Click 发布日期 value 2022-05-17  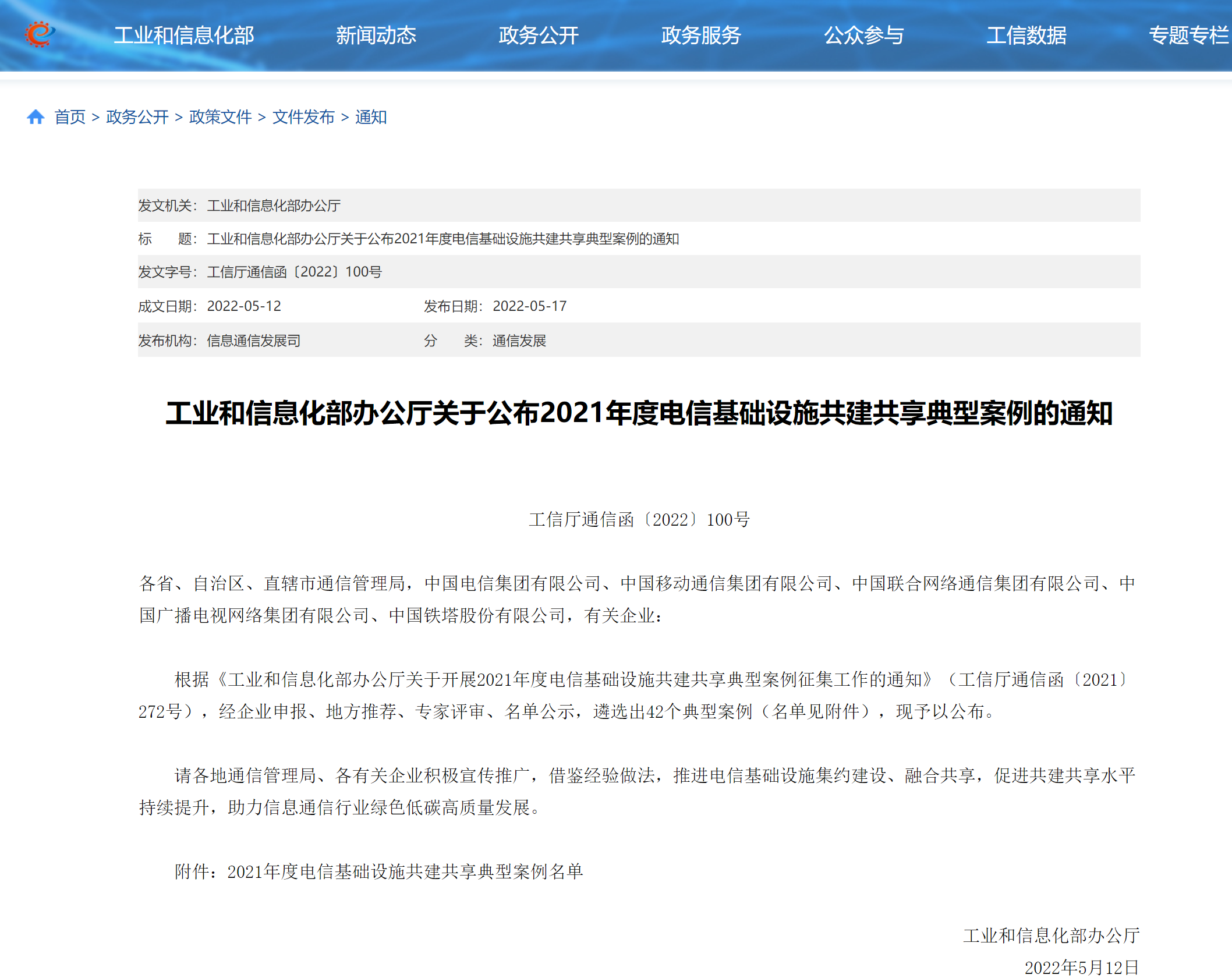(x=530, y=306)
